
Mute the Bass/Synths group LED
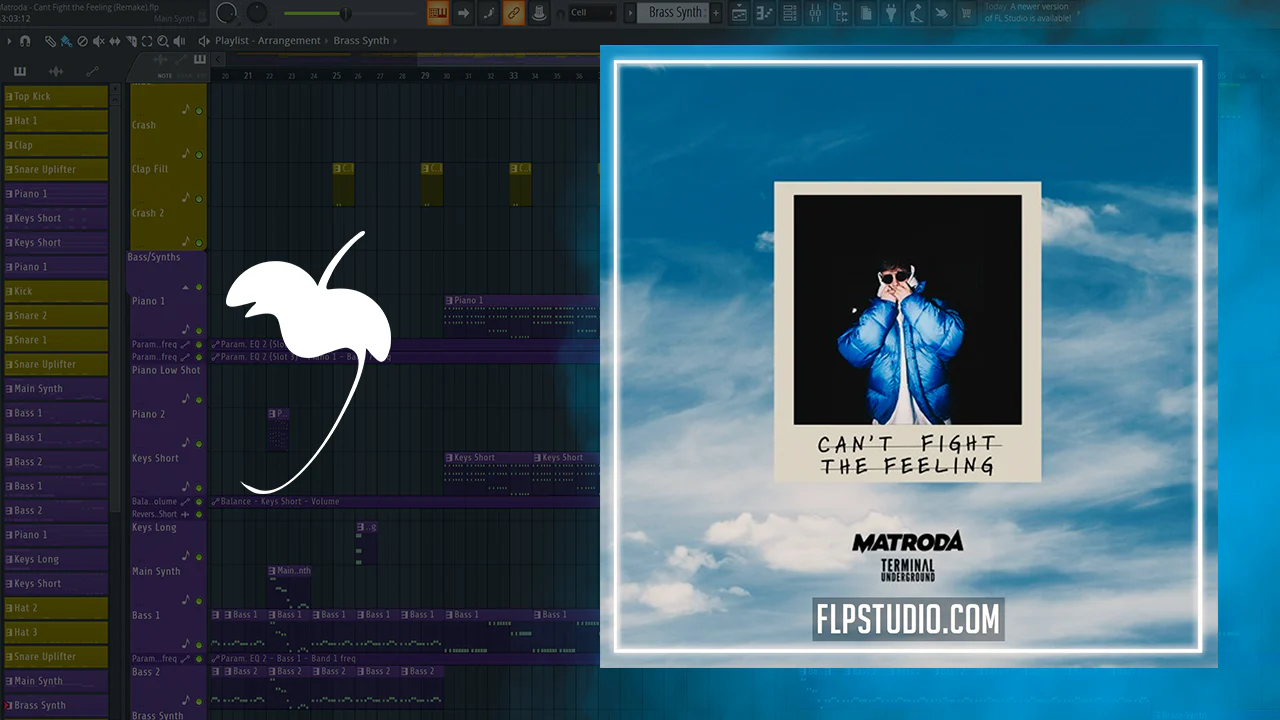(x=199, y=287)
